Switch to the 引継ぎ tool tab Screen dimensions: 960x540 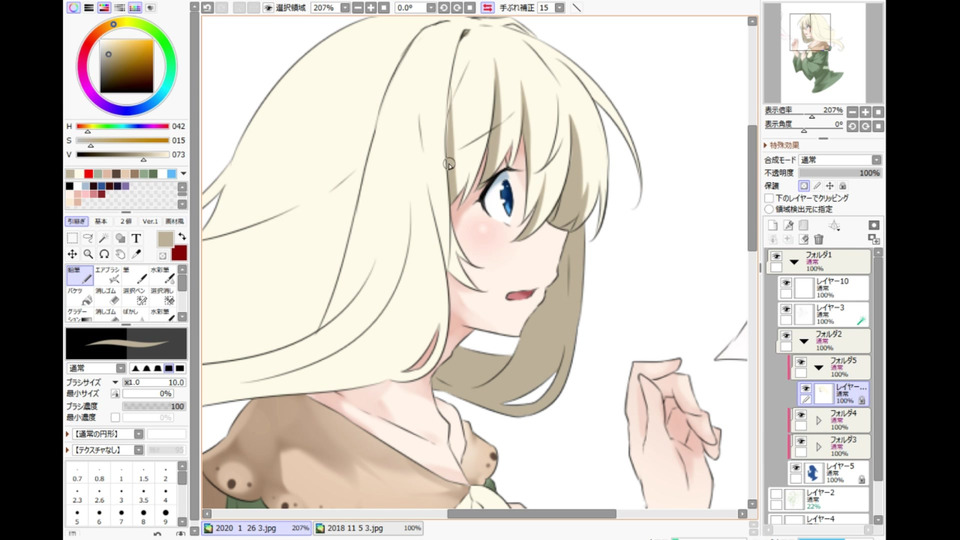point(77,221)
